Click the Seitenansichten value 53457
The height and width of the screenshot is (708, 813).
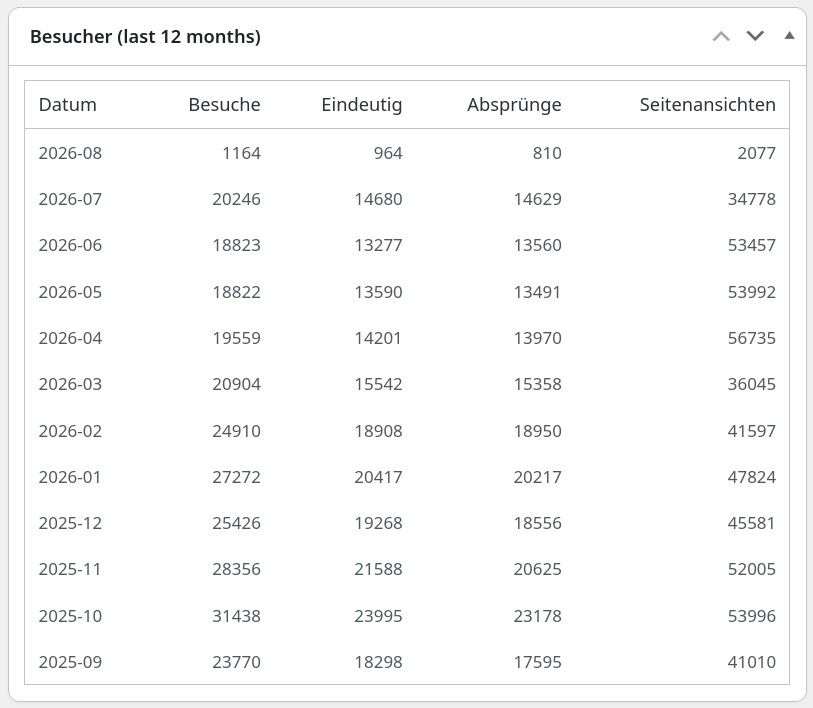click(x=752, y=245)
